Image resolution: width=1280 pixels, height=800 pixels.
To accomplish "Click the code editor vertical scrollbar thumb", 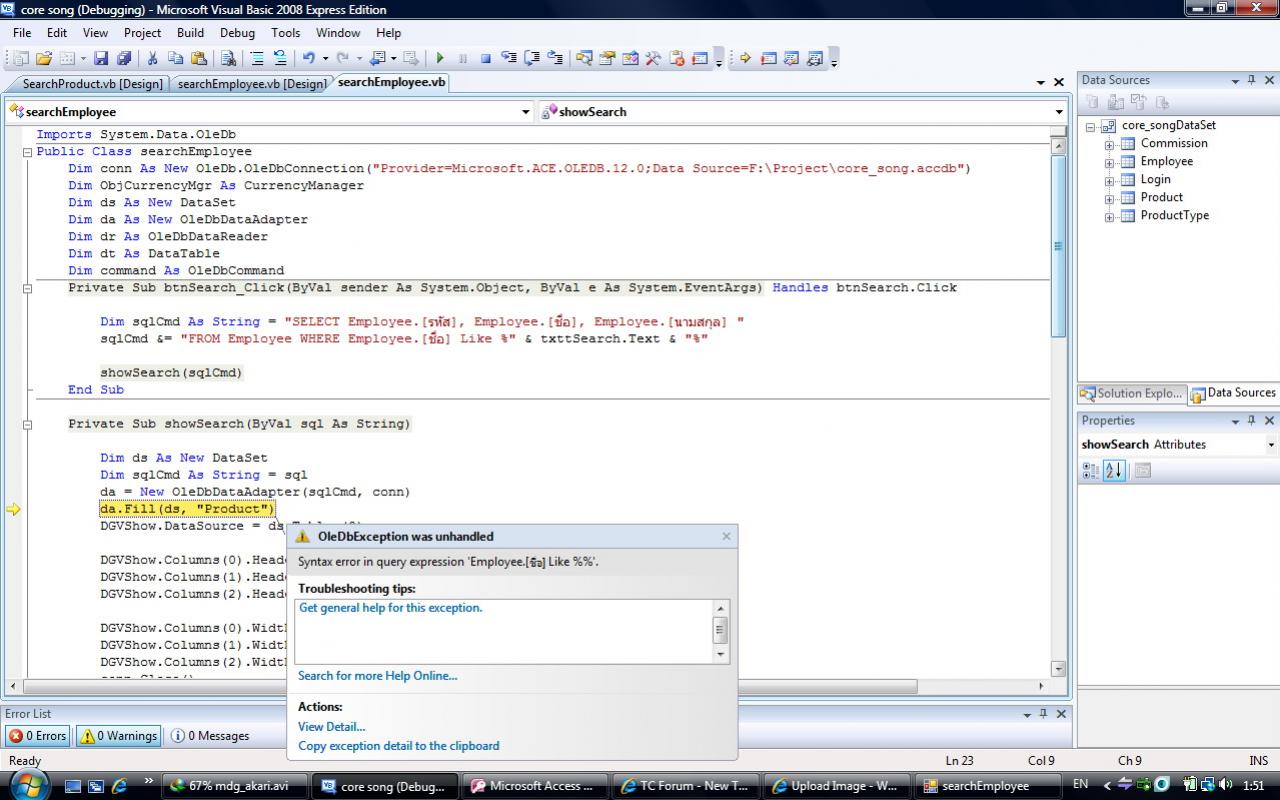I will pyautogui.click(x=1058, y=246).
